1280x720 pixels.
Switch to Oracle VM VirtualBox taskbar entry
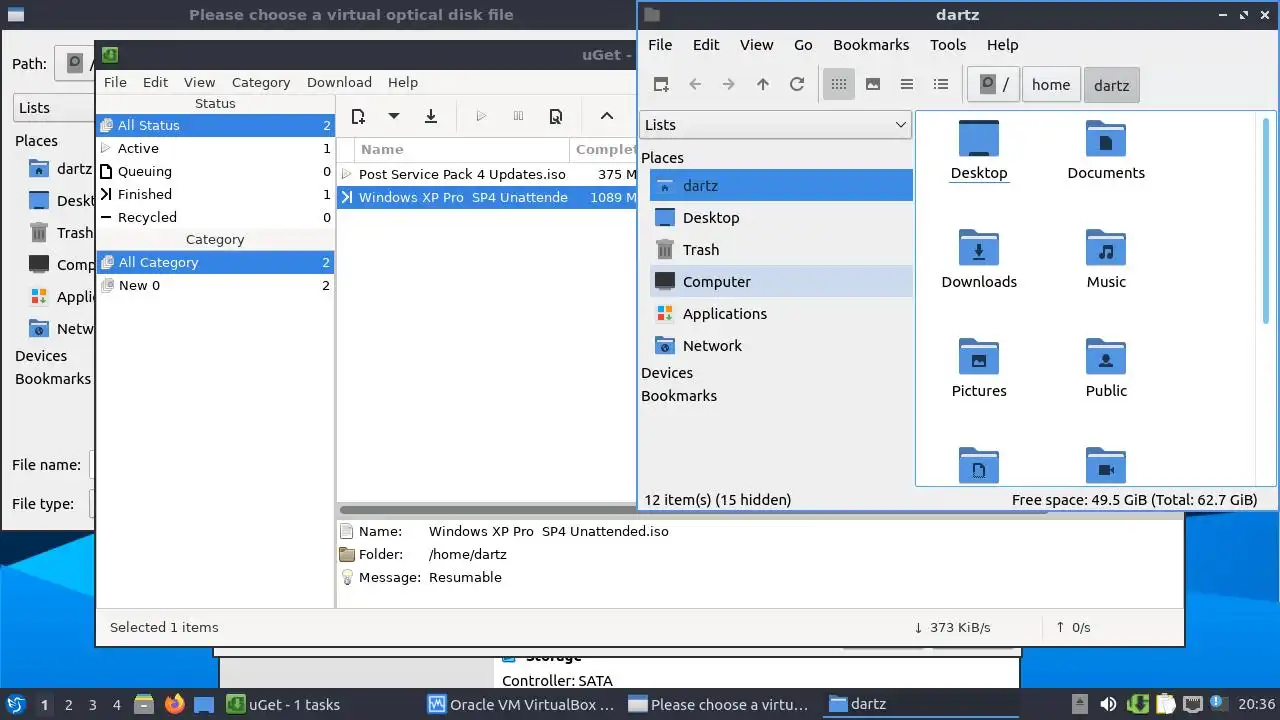click(520, 704)
